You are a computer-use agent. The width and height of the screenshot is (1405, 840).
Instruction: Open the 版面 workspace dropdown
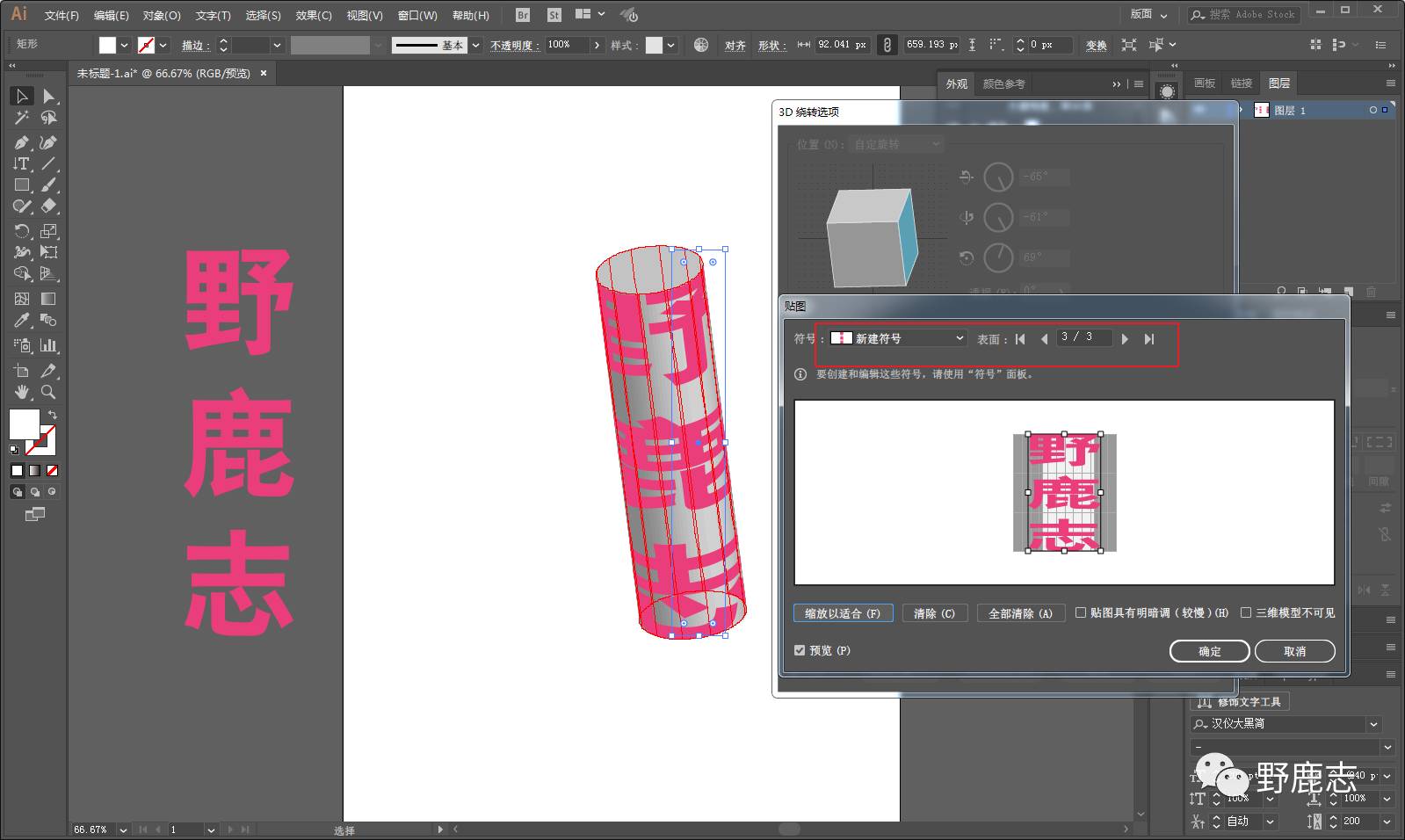pos(1148,14)
